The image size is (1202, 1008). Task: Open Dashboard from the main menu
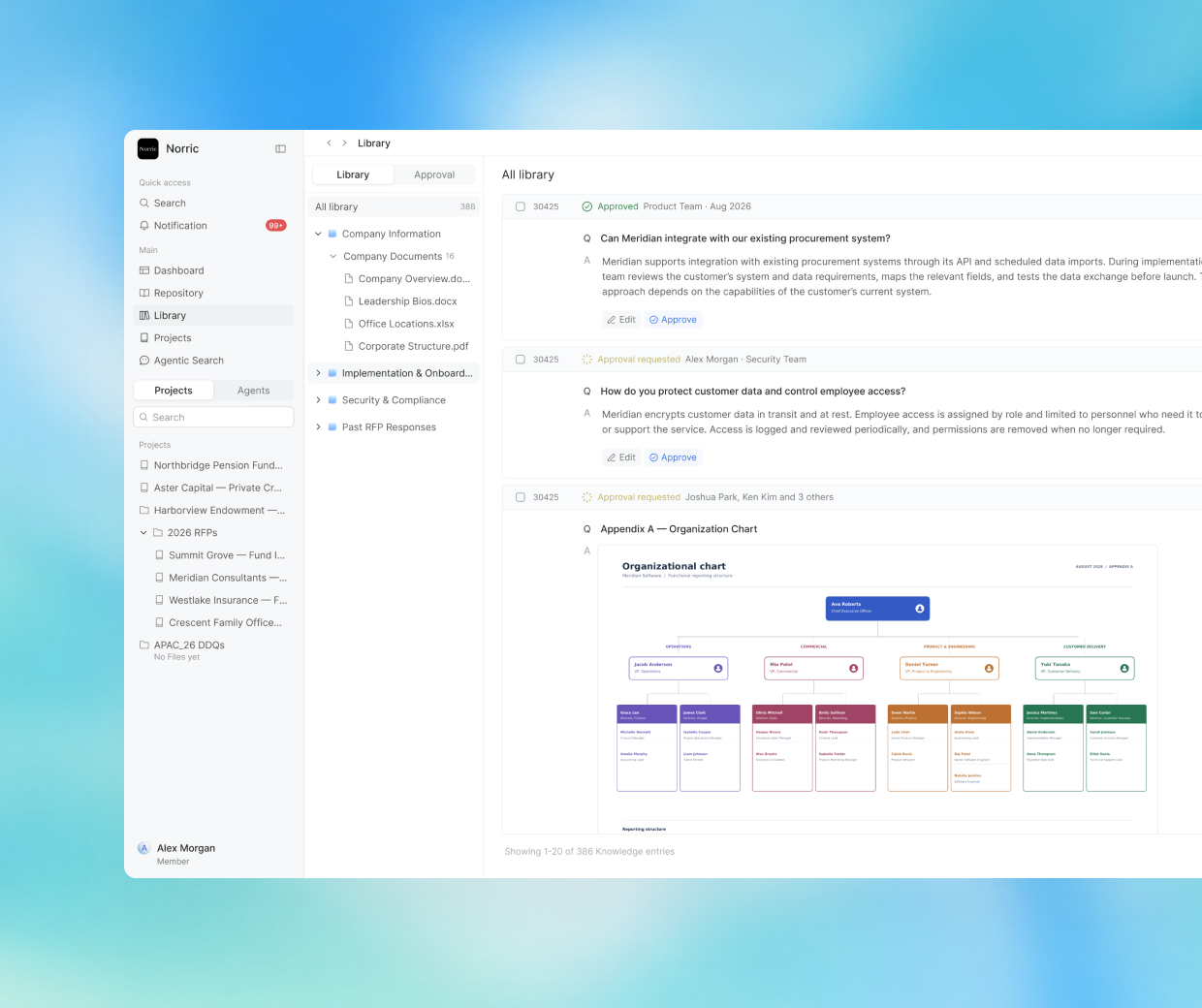pyautogui.click(x=213, y=270)
